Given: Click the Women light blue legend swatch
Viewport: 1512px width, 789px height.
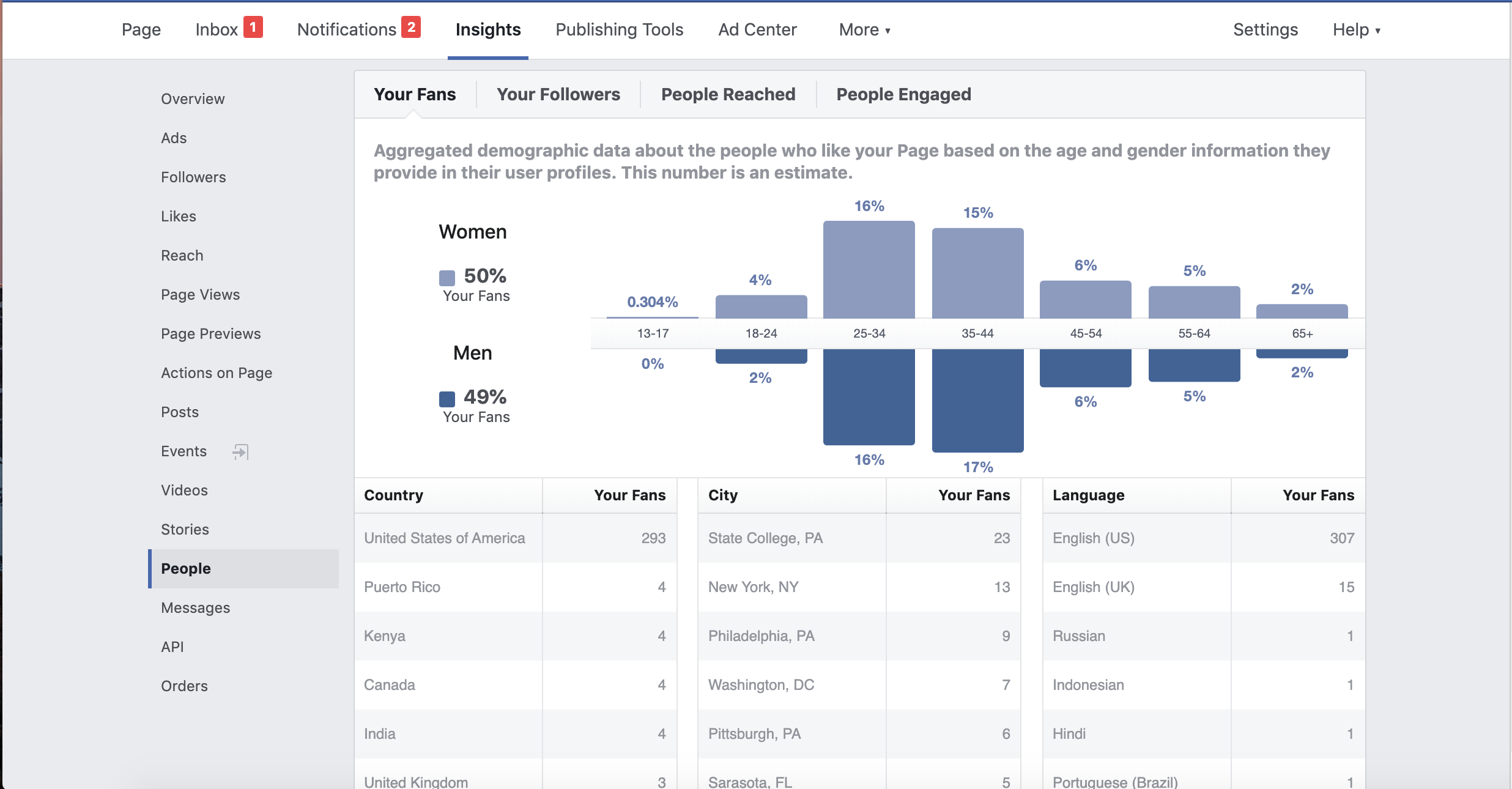Looking at the screenshot, I should [447, 278].
